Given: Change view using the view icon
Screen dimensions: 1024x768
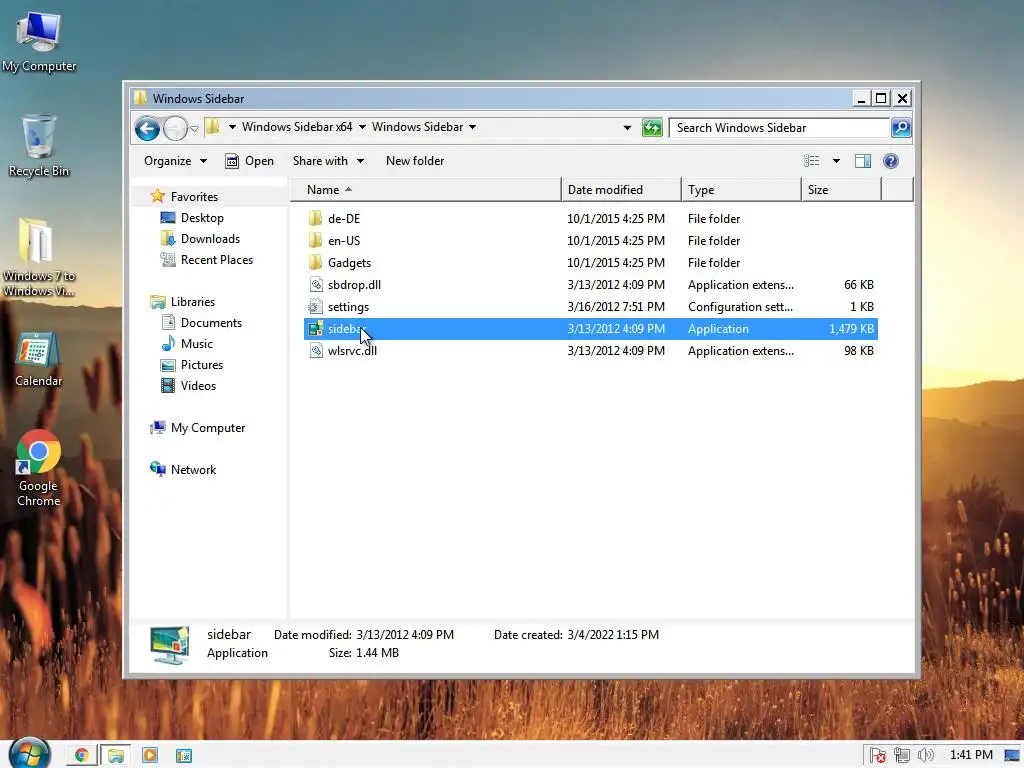Looking at the screenshot, I should [x=812, y=161].
